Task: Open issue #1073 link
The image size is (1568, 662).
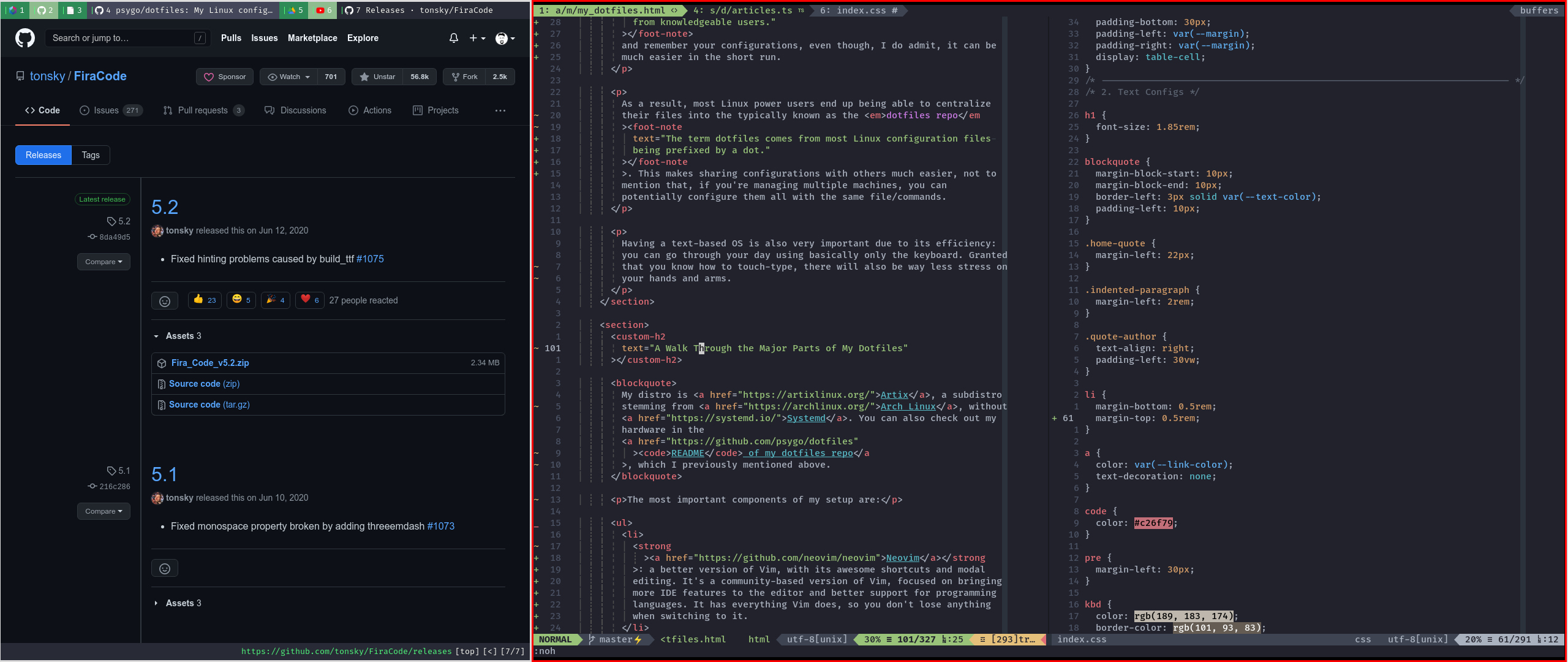Action: tap(441, 527)
